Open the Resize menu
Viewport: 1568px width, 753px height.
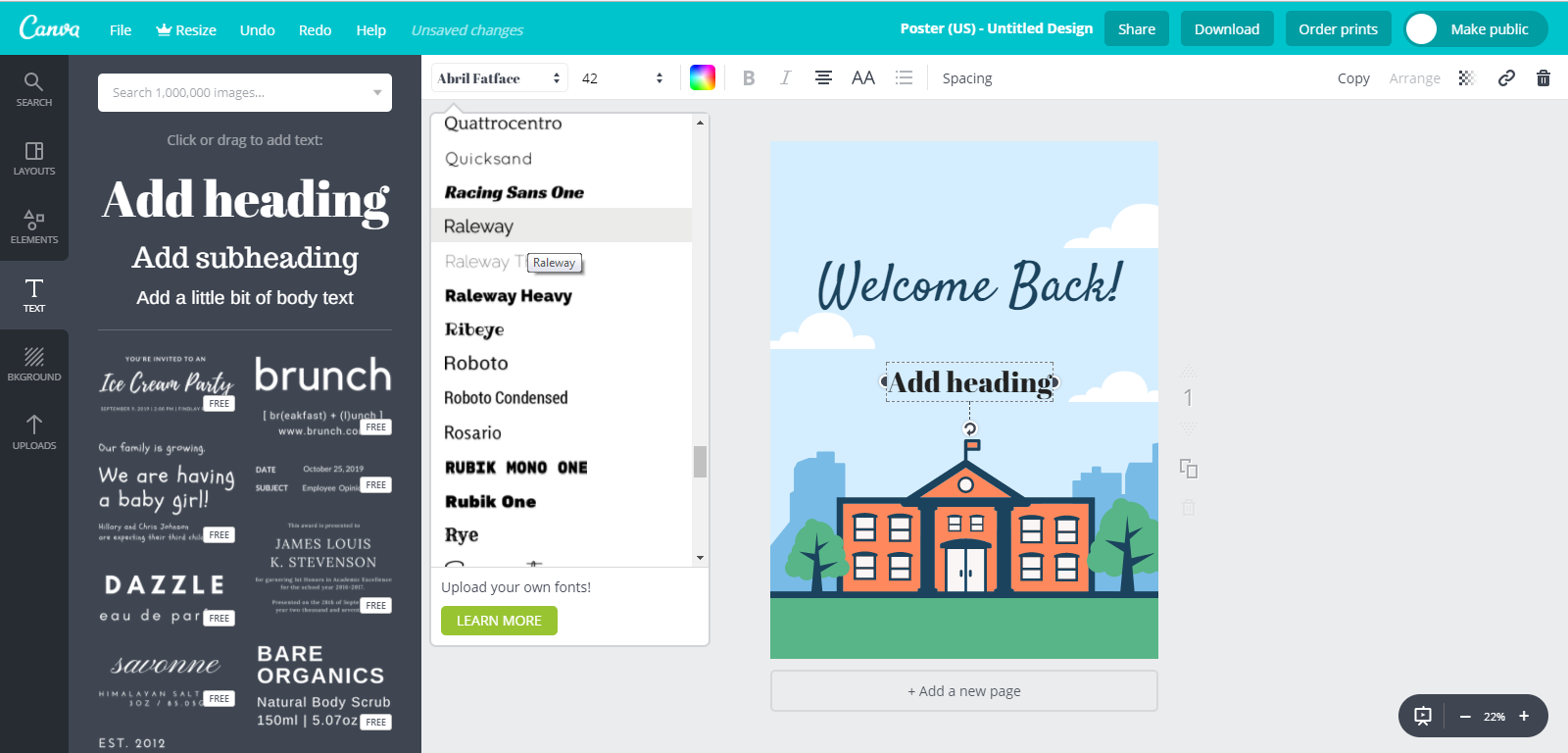186,30
